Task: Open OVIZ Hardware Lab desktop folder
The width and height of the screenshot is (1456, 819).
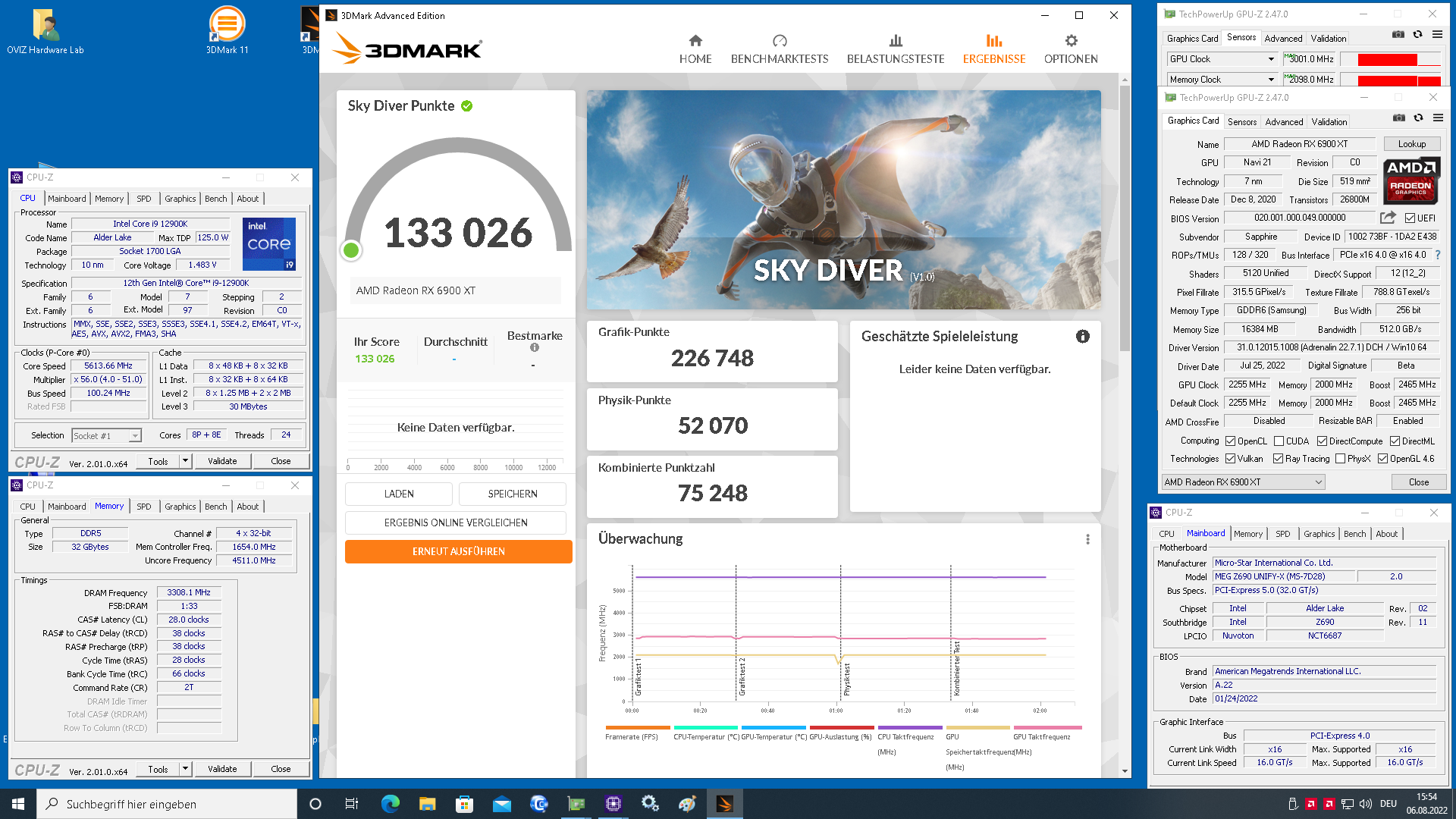Action: point(45,31)
